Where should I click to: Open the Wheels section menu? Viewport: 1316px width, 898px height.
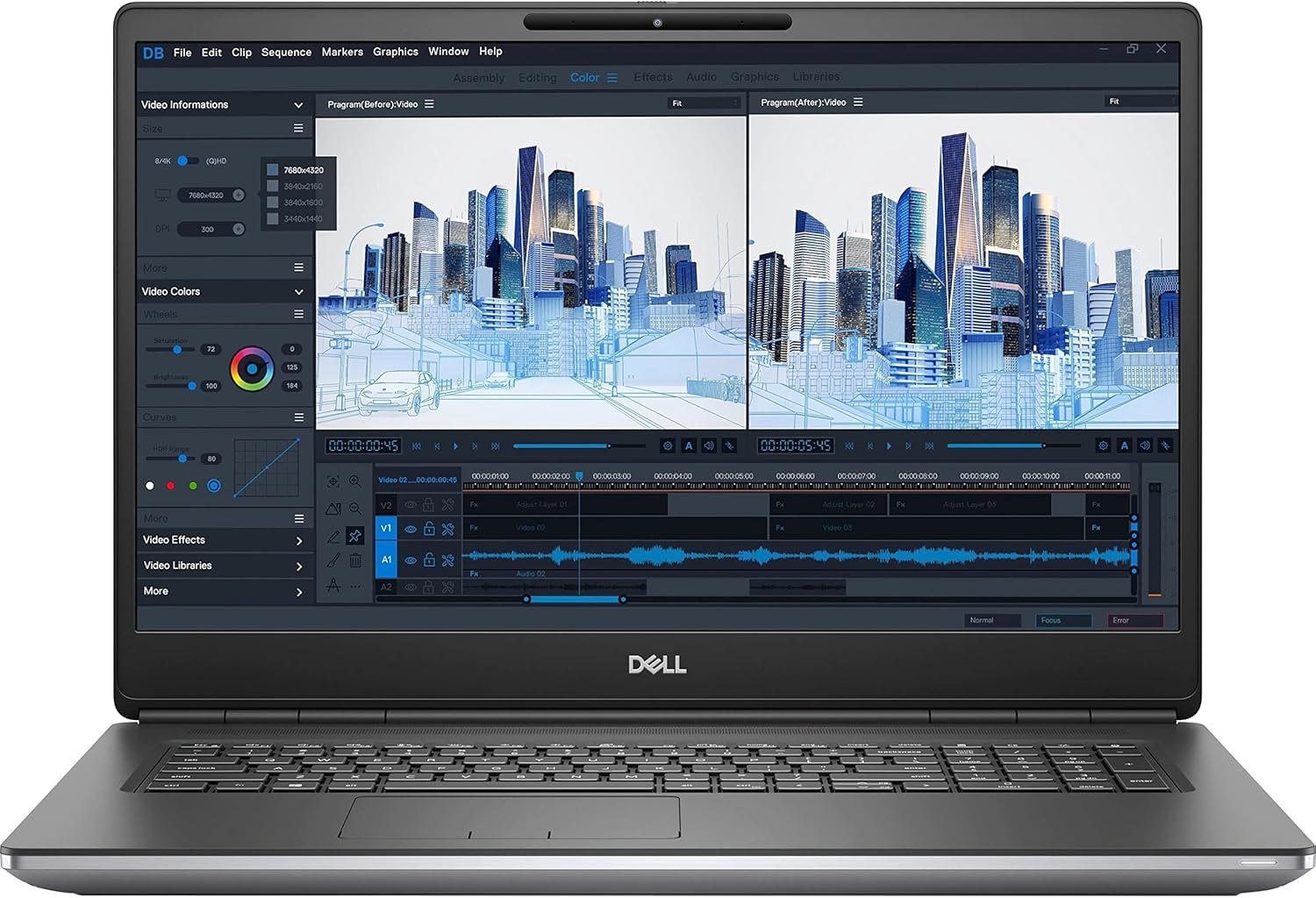(298, 314)
